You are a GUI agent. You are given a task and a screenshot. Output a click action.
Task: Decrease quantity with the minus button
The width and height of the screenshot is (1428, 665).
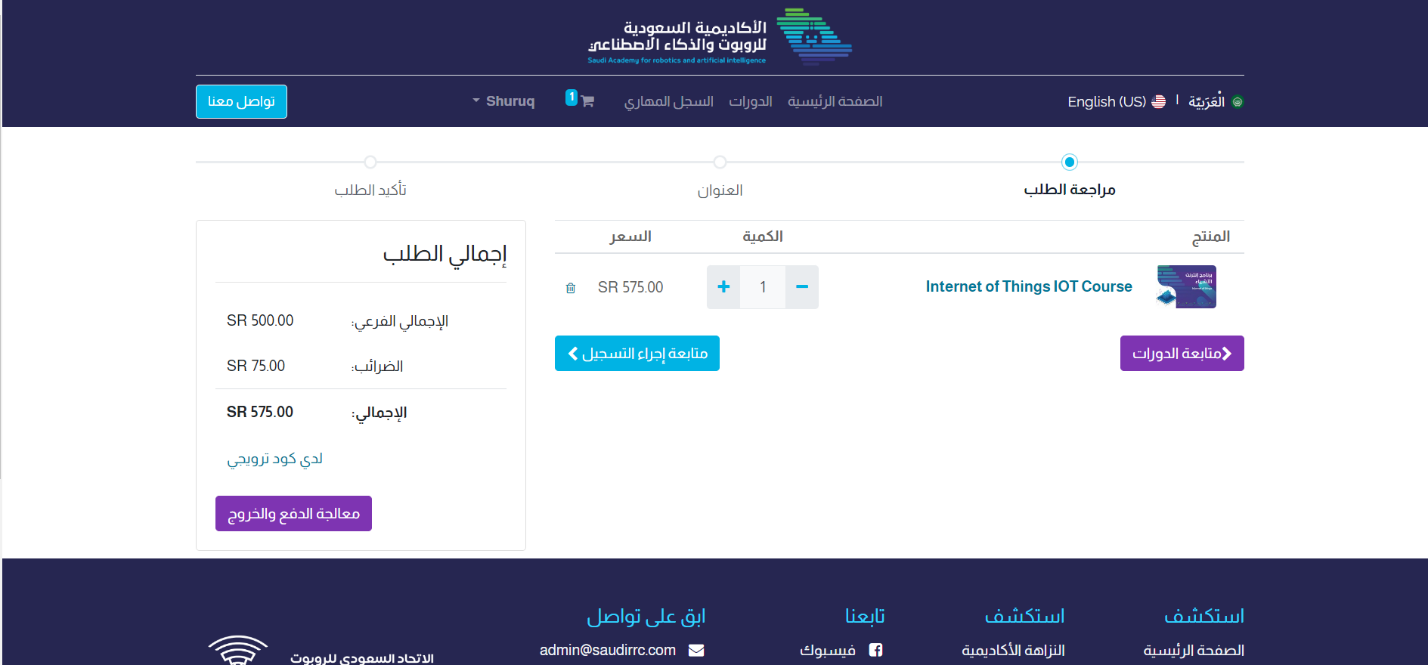801,287
